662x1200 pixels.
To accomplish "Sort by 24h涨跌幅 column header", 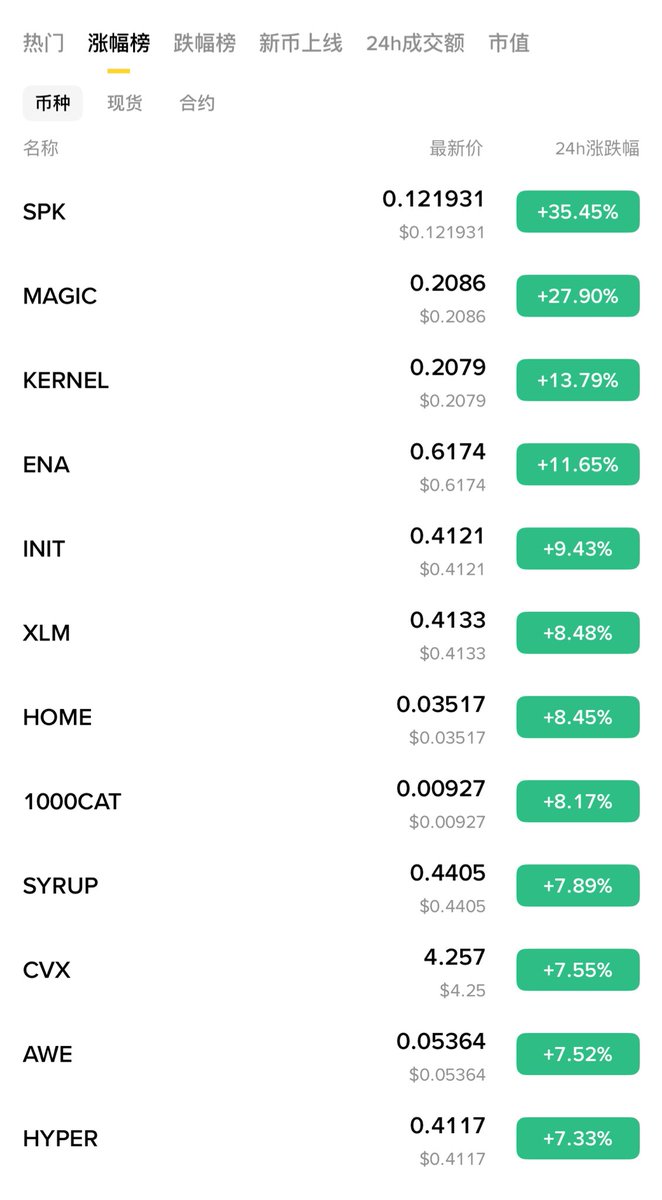I will tap(597, 148).
